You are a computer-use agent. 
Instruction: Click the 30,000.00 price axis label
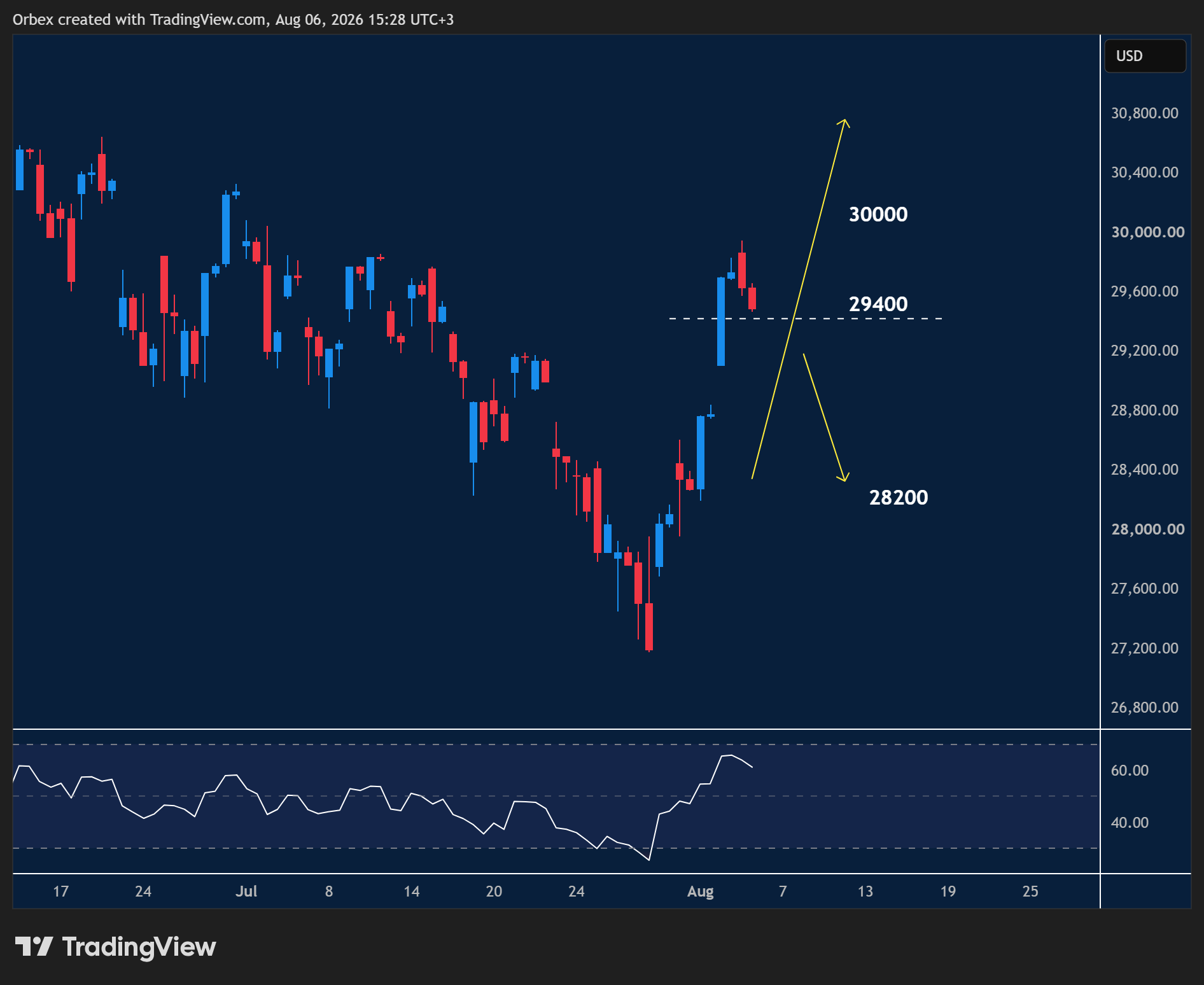point(1147,232)
